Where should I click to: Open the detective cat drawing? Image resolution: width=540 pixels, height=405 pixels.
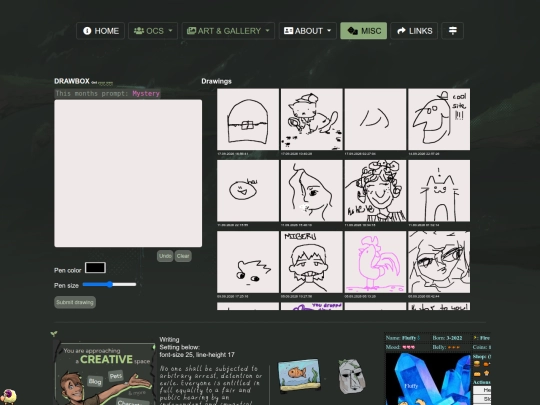(312, 119)
